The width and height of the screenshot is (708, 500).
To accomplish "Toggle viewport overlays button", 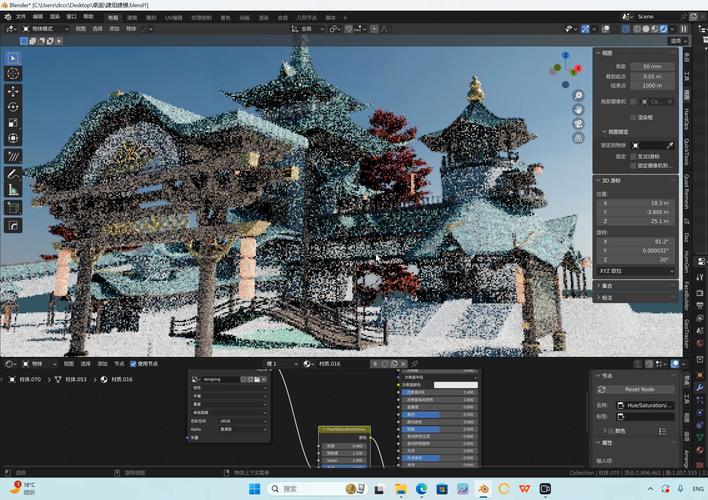I will click(606, 29).
